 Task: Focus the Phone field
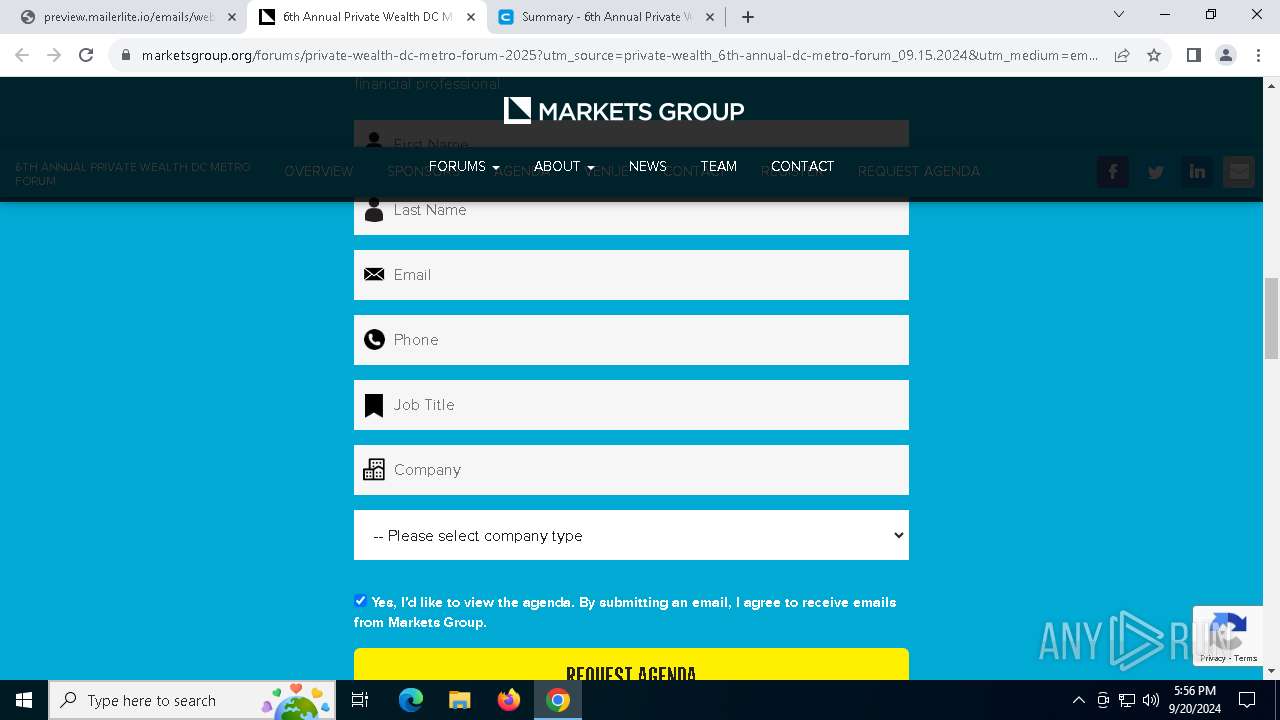[x=631, y=340]
